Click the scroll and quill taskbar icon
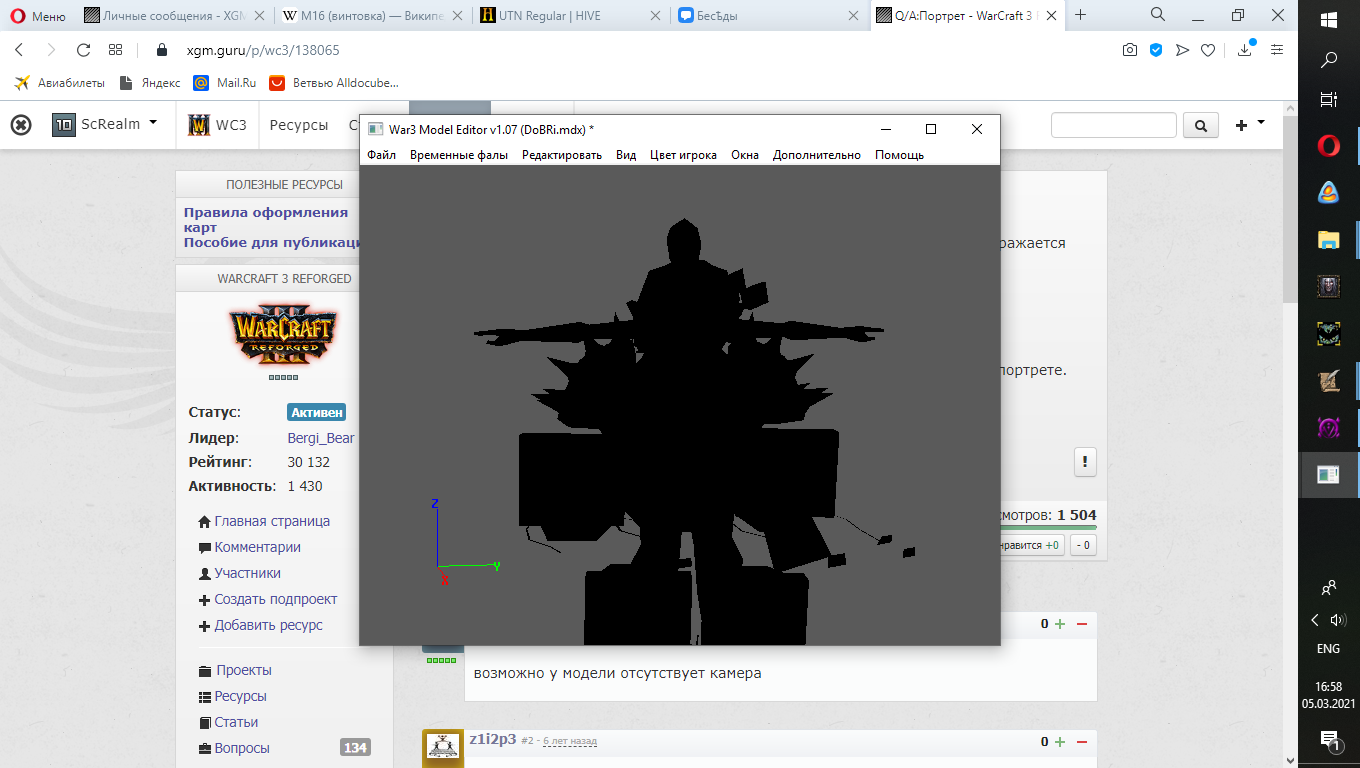 tap(1329, 380)
